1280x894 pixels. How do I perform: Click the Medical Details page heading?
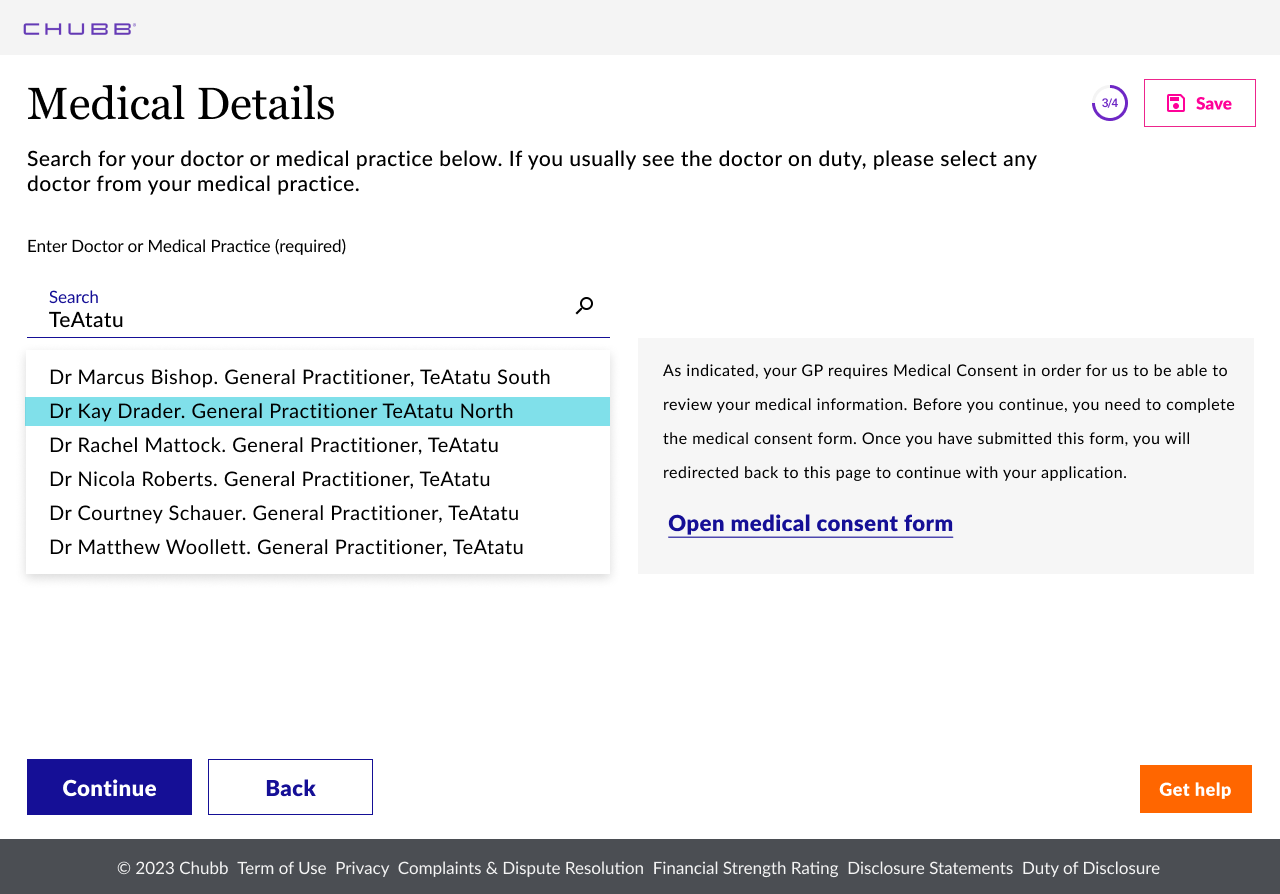[x=181, y=104]
